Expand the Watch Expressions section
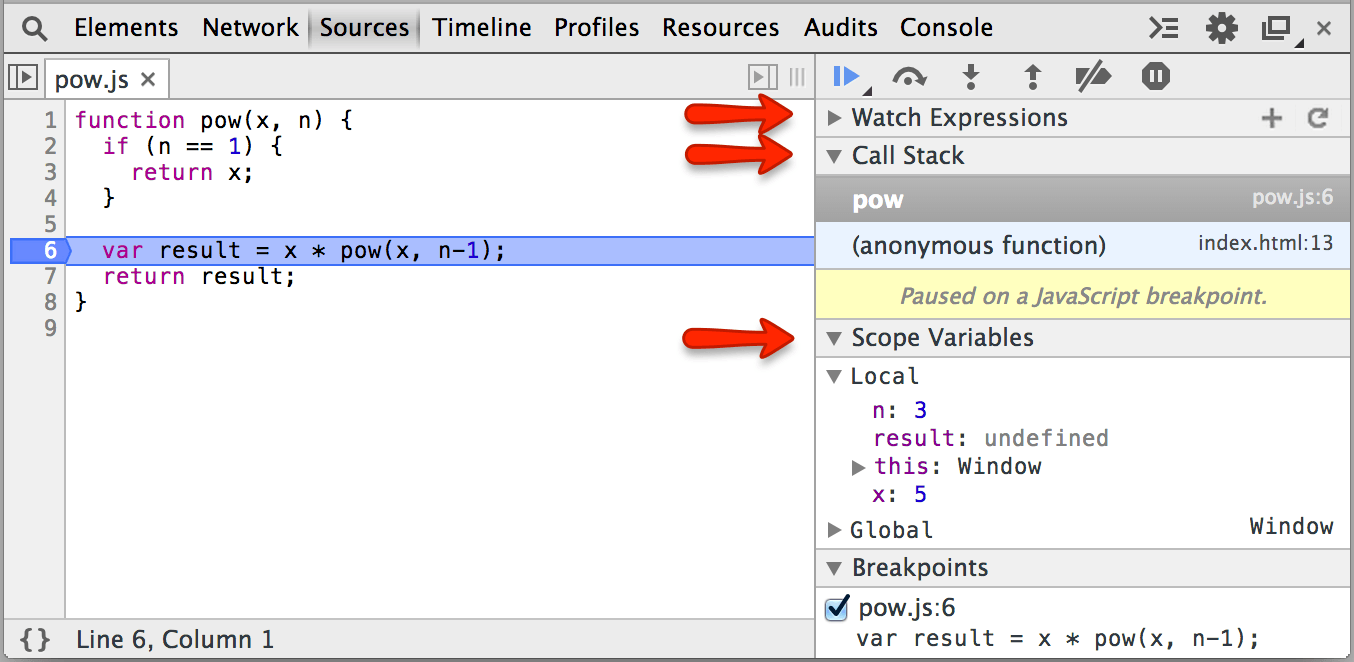 835,119
